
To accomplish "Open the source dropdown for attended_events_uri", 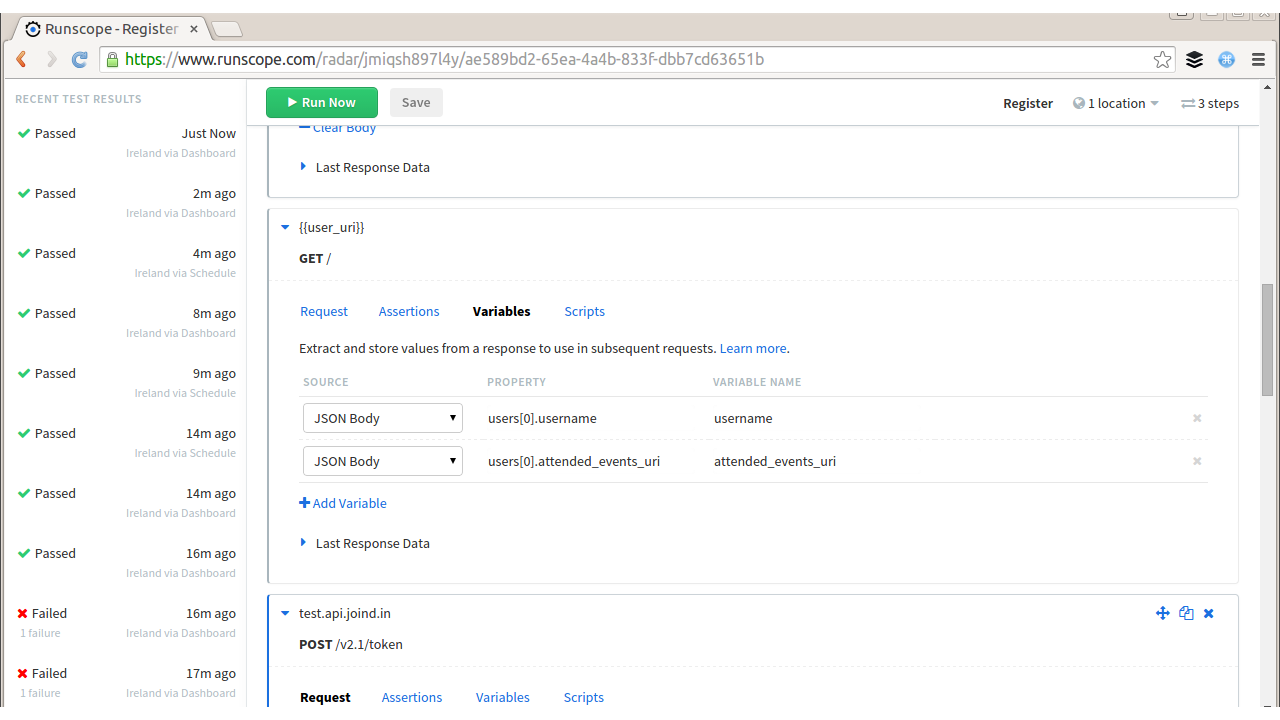I will coord(382,461).
